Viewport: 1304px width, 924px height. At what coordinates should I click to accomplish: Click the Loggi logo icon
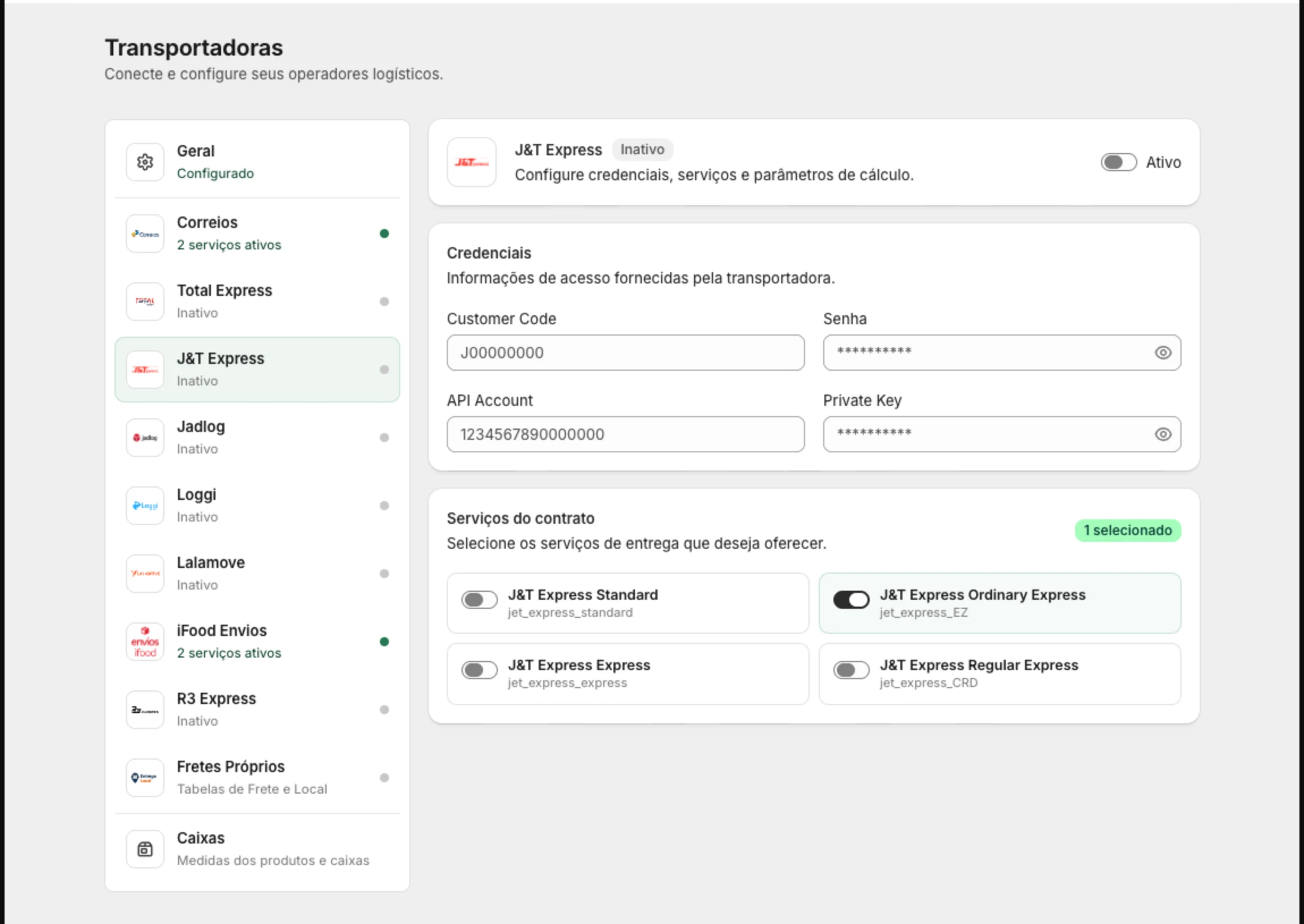click(145, 506)
